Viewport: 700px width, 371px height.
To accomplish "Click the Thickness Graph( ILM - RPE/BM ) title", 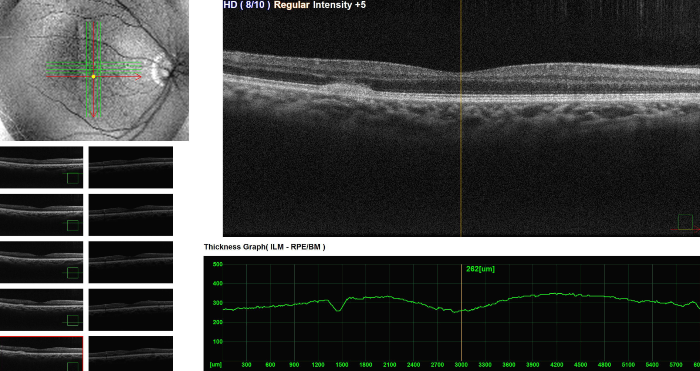I will 265,247.
